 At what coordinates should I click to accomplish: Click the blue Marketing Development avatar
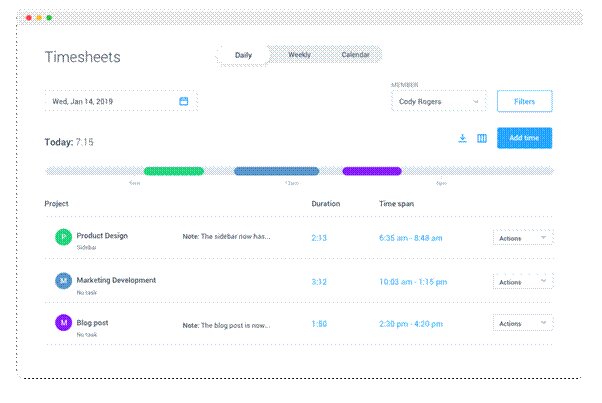click(63, 281)
